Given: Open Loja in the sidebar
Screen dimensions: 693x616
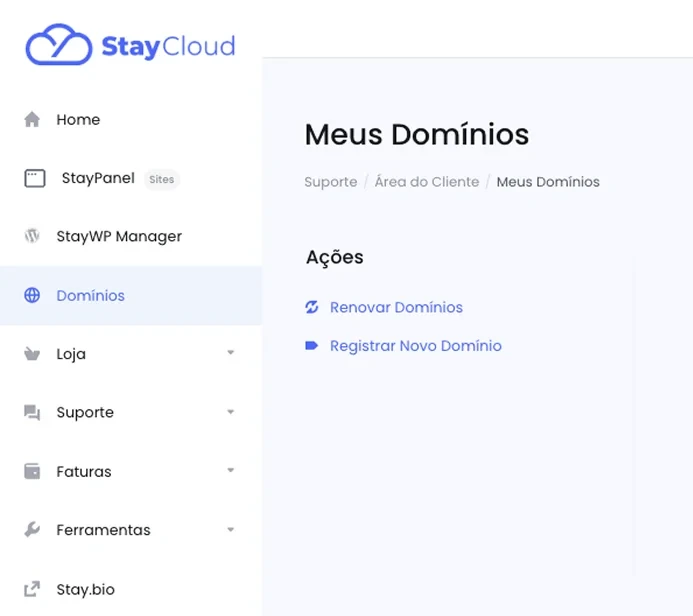Looking at the screenshot, I should pyautogui.click(x=71, y=354).
